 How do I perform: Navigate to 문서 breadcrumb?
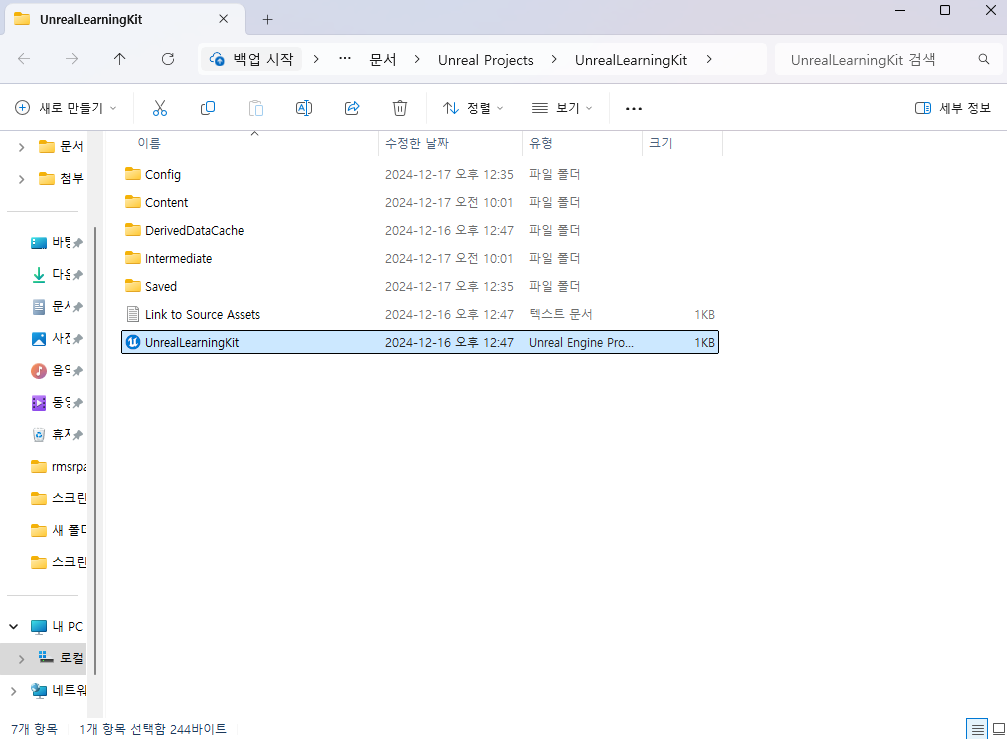383,60
